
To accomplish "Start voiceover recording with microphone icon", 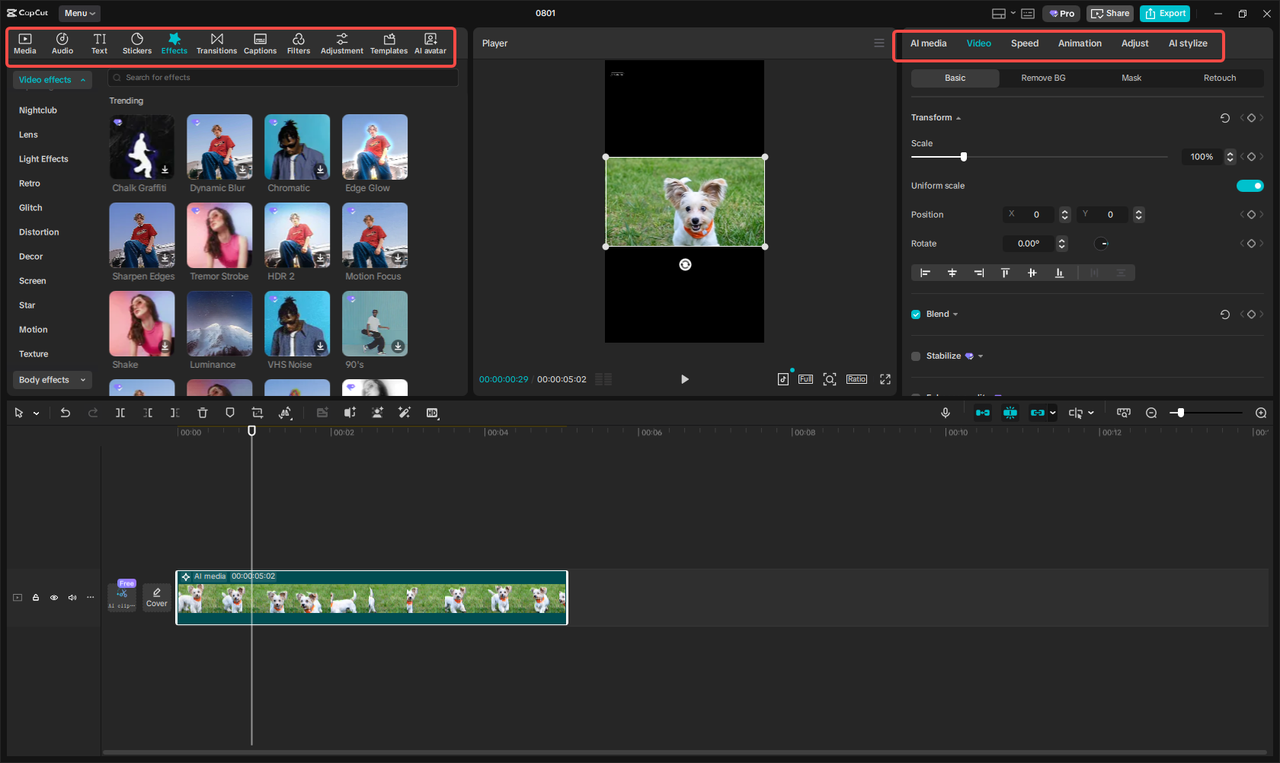I will (x=945, y=413).
